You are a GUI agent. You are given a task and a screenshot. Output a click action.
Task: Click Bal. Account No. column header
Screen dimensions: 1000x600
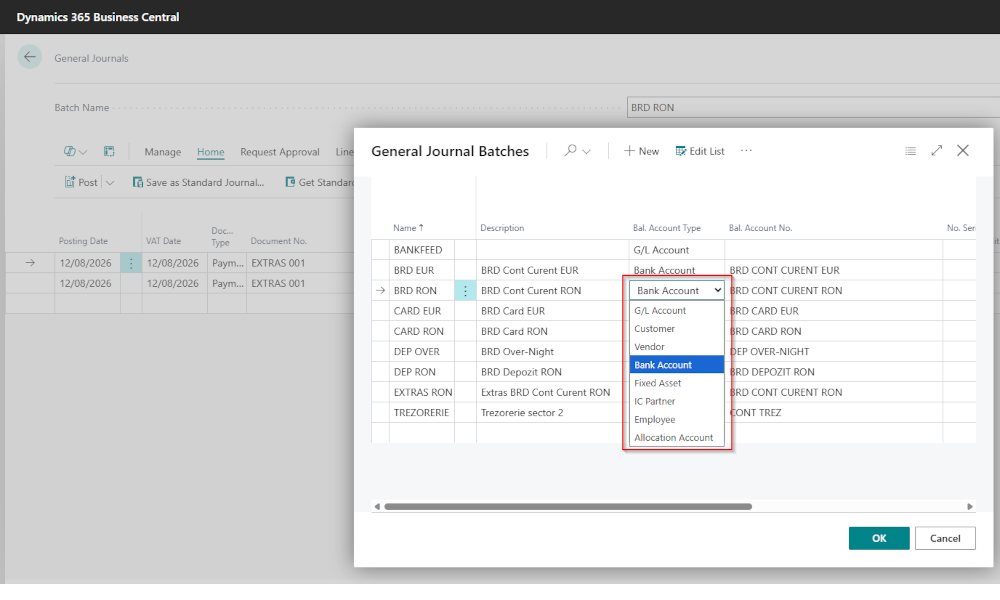coord(760,228)
